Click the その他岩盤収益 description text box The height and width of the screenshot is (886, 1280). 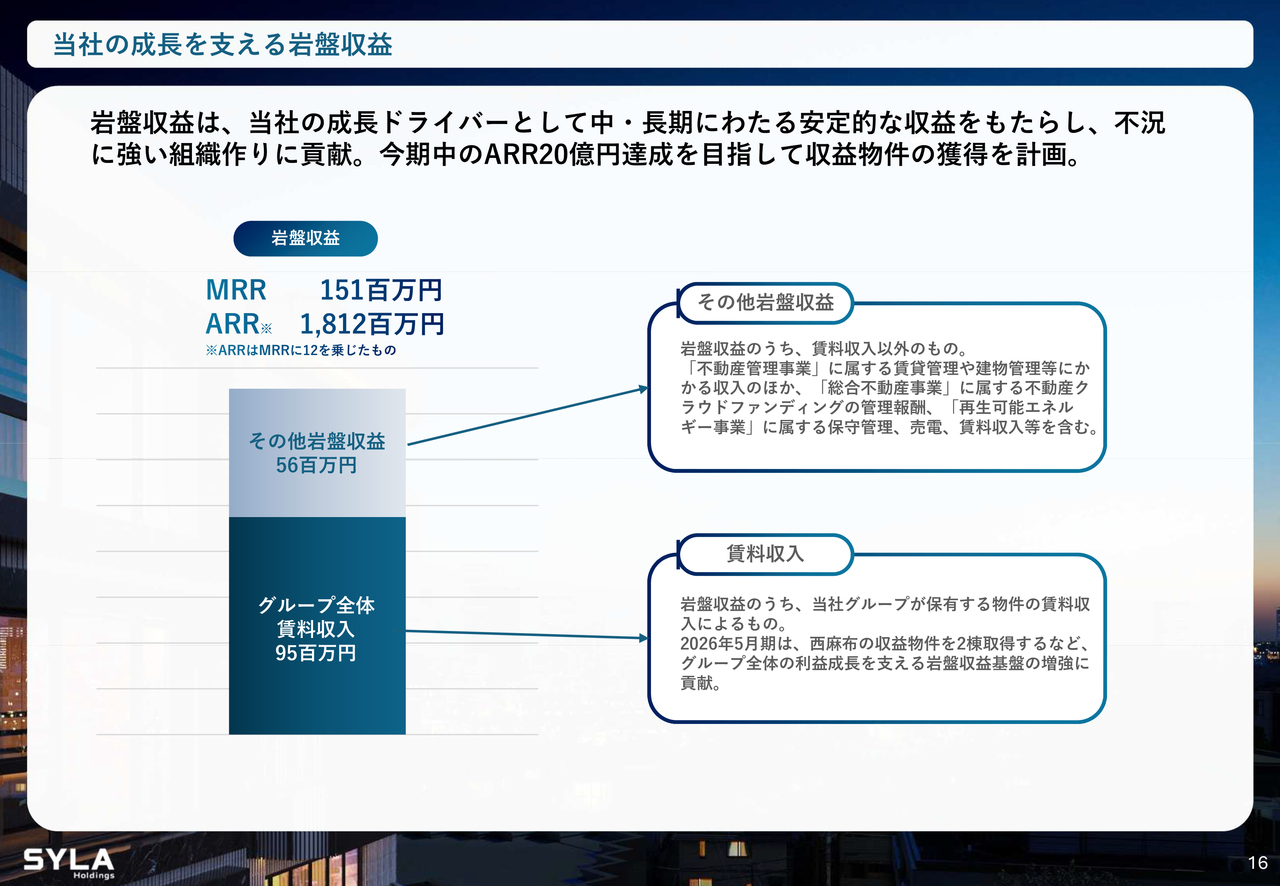[x=888, y=389]
